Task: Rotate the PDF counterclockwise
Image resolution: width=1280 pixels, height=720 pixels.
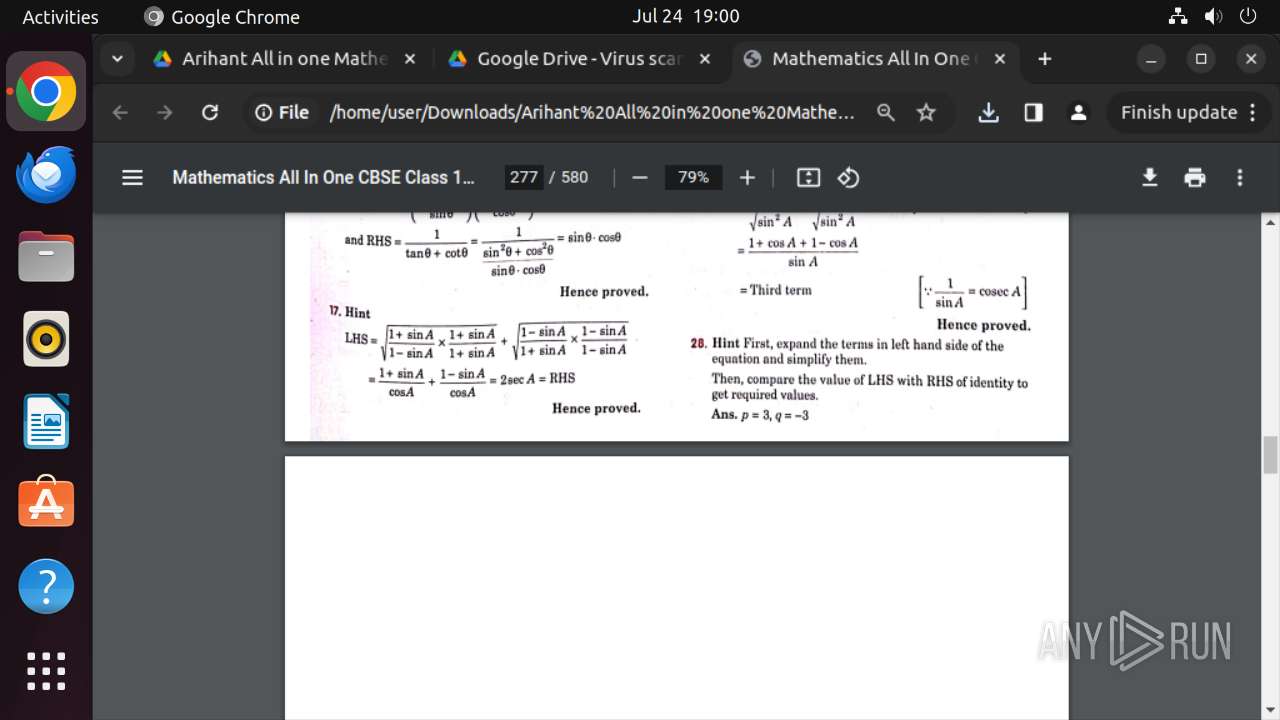Action: [x=848, y=177]
